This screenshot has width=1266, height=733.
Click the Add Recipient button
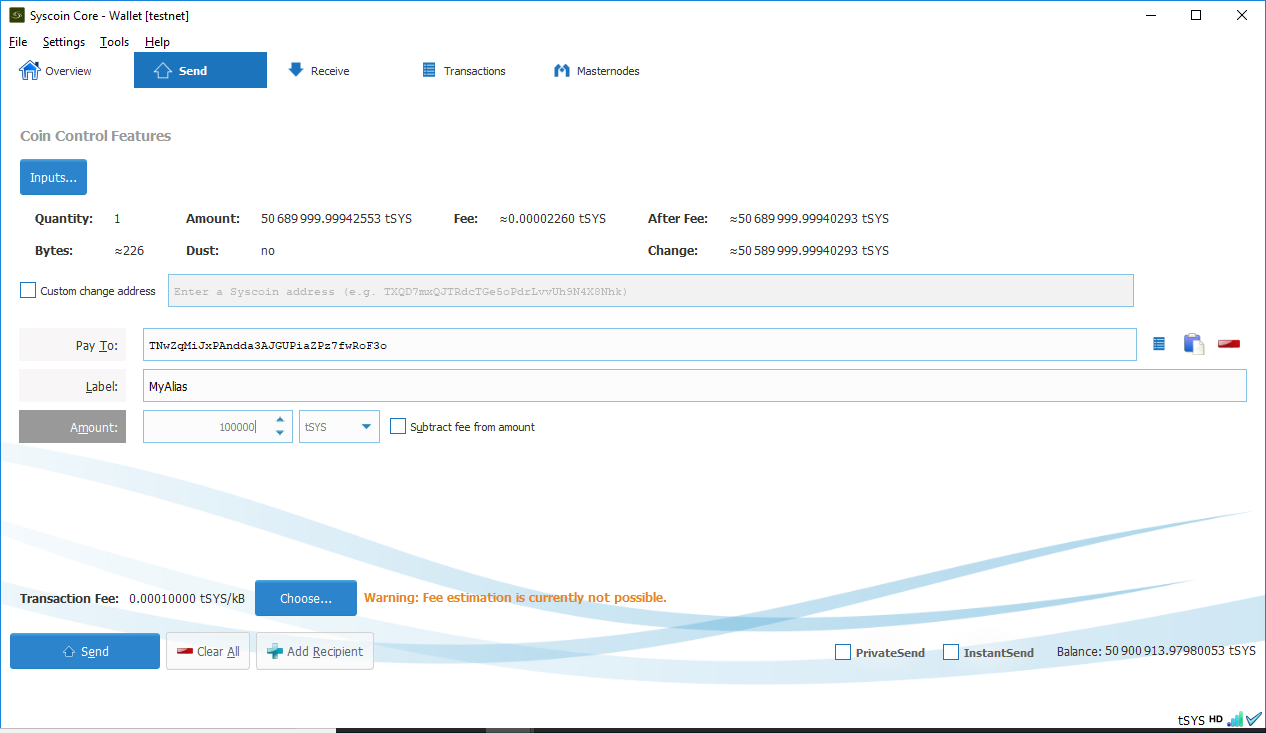[x=315, y=651]
